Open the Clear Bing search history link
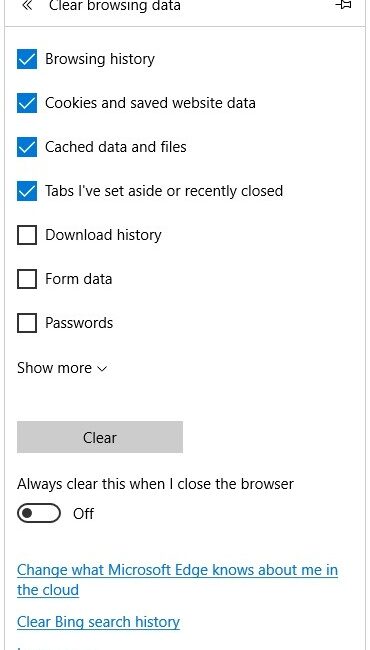370x650 pixels. pos(99,622)
